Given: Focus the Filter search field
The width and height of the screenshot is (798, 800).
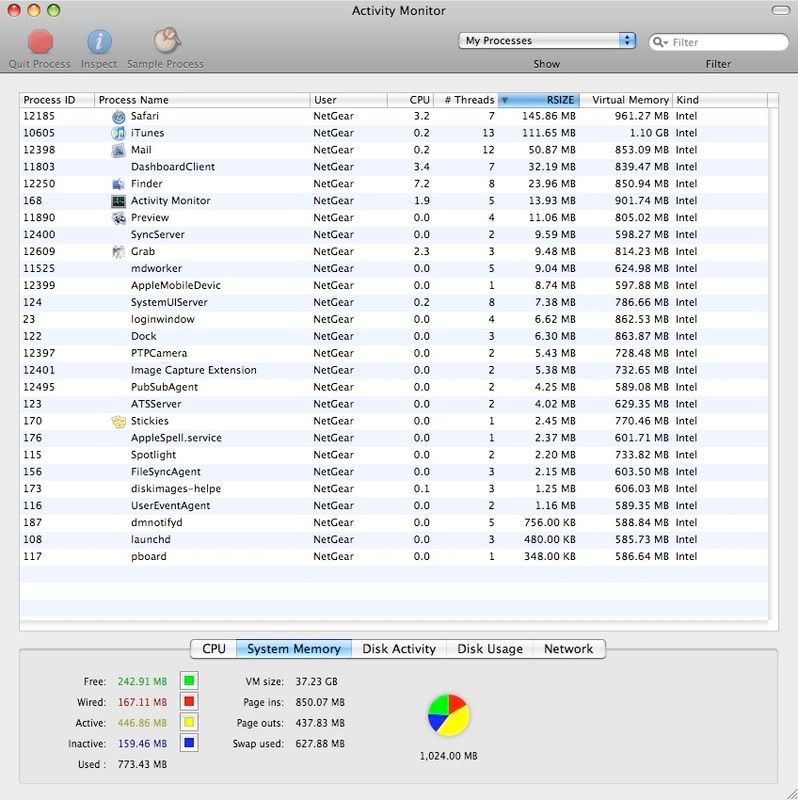Looking at the screenshot, I should pyautogui.click(x=718, y=42).
